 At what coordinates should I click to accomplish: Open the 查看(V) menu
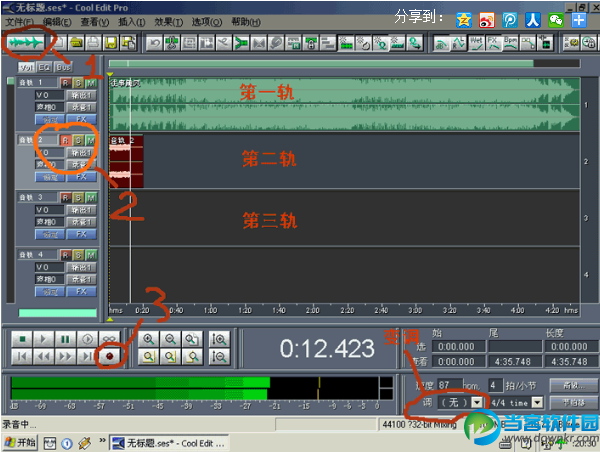95,22
